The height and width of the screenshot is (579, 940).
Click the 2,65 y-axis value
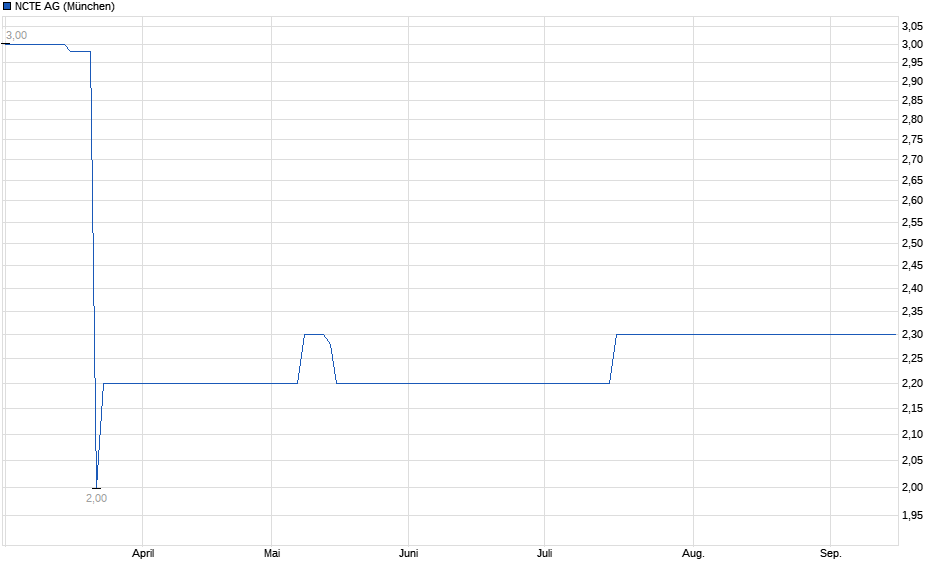(x=912, y=180)
